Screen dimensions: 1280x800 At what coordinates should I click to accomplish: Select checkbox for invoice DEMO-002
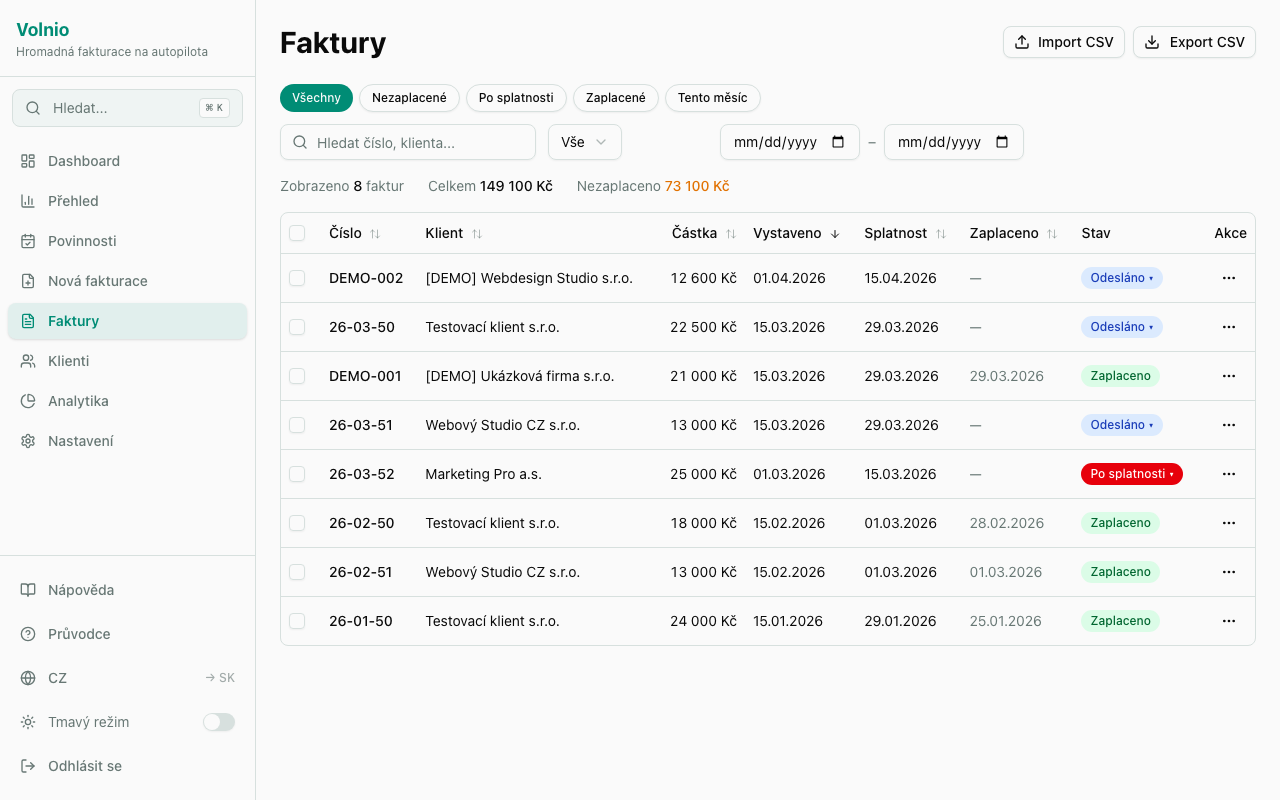coord(297,278)
